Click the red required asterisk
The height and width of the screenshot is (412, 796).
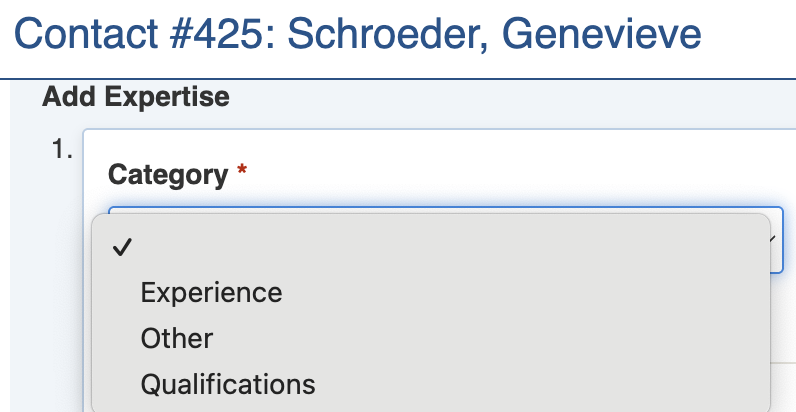[241, 174]
